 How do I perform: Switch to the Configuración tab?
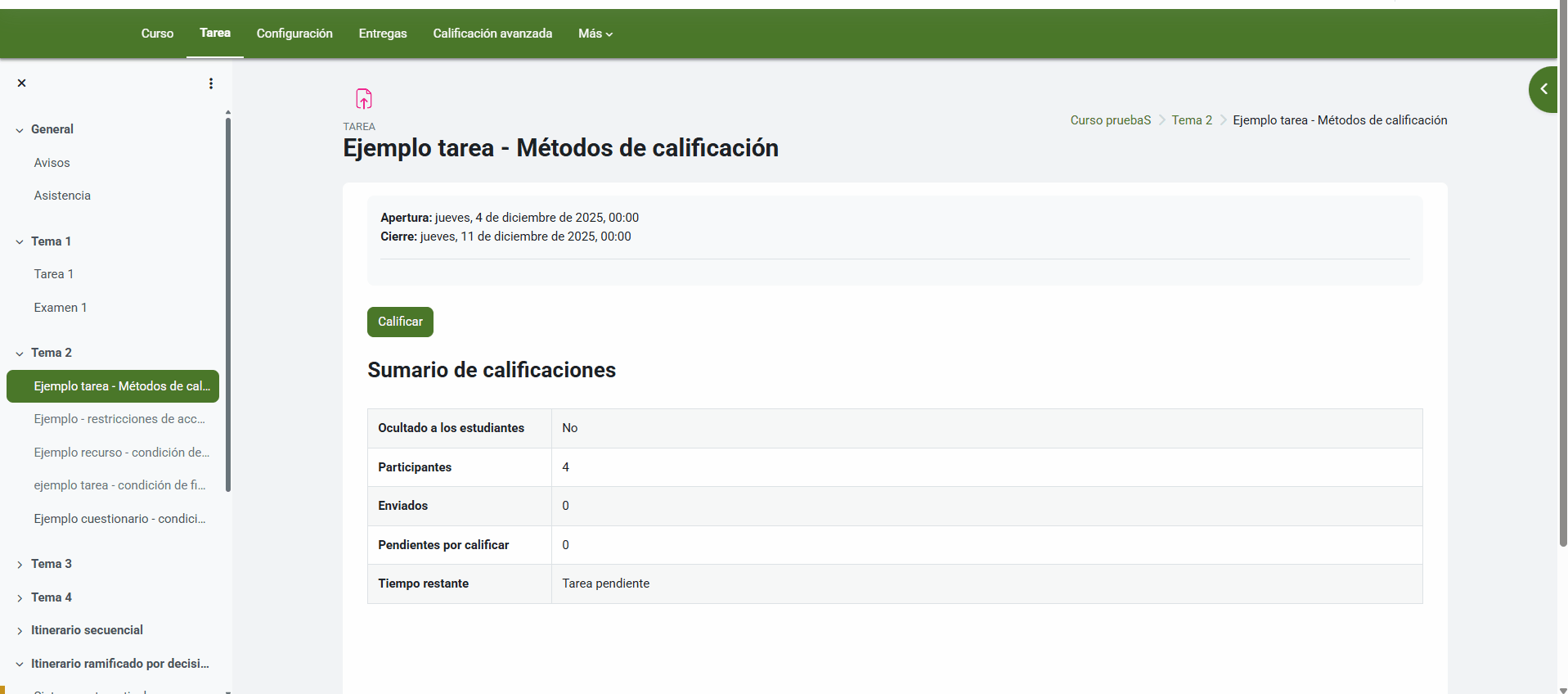click(294, 34)
